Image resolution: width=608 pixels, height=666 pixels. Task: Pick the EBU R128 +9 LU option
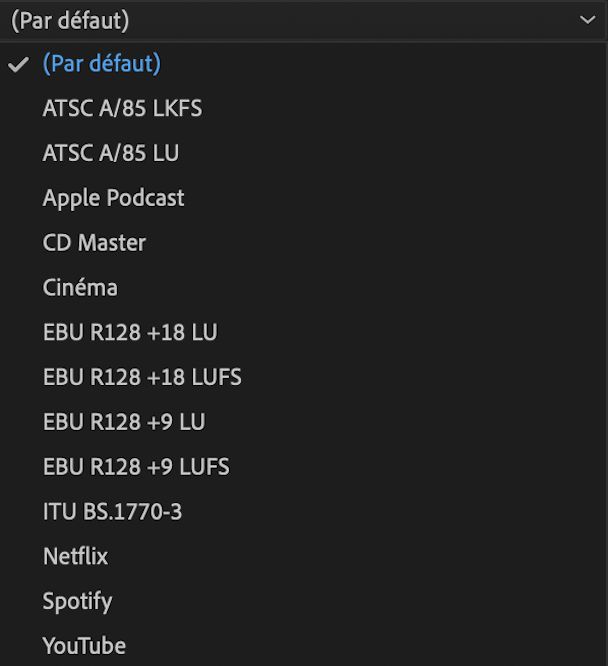pyautogui.click(x=124, y=422)
